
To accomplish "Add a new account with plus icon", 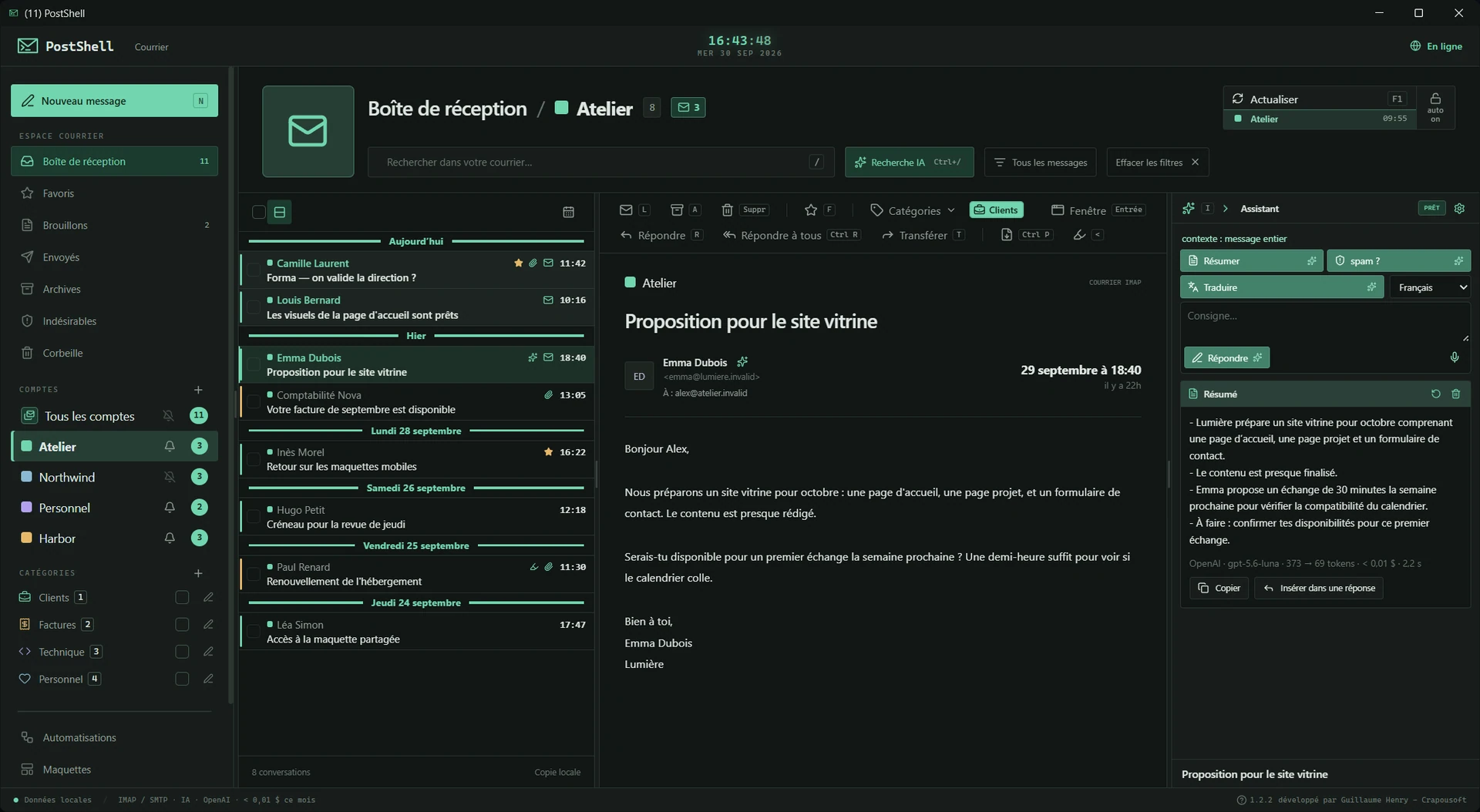I will [198, 390].
